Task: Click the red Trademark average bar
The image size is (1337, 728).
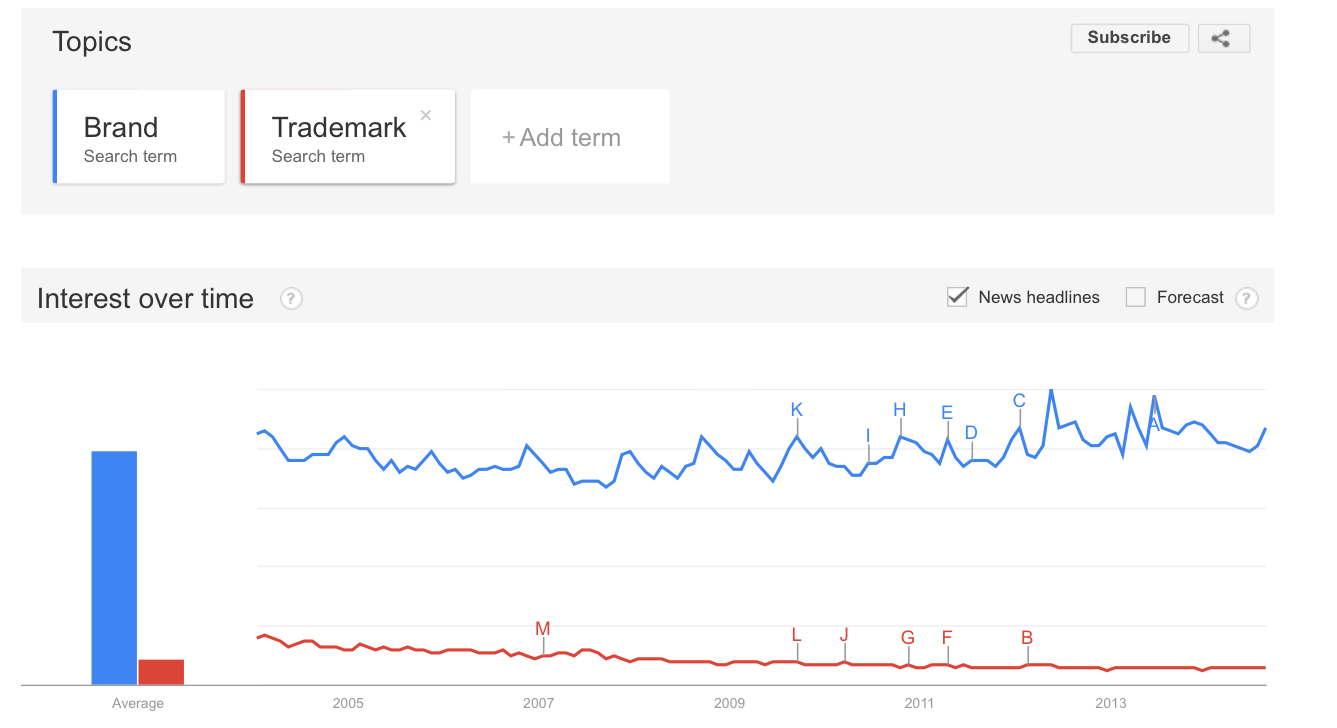Action: coord(161,672)
